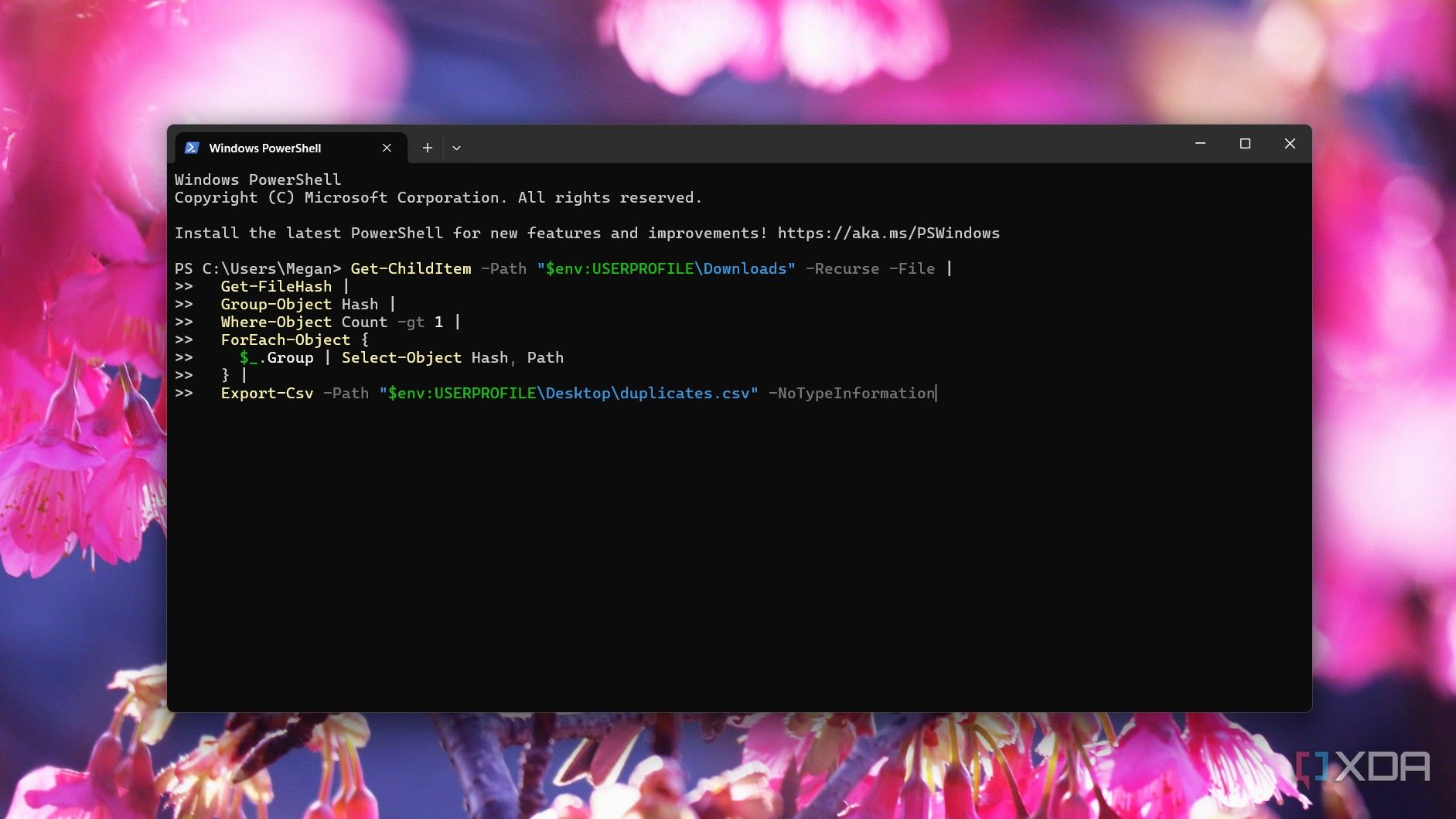Open the https://aka.ms/PSWindows link

888,233
